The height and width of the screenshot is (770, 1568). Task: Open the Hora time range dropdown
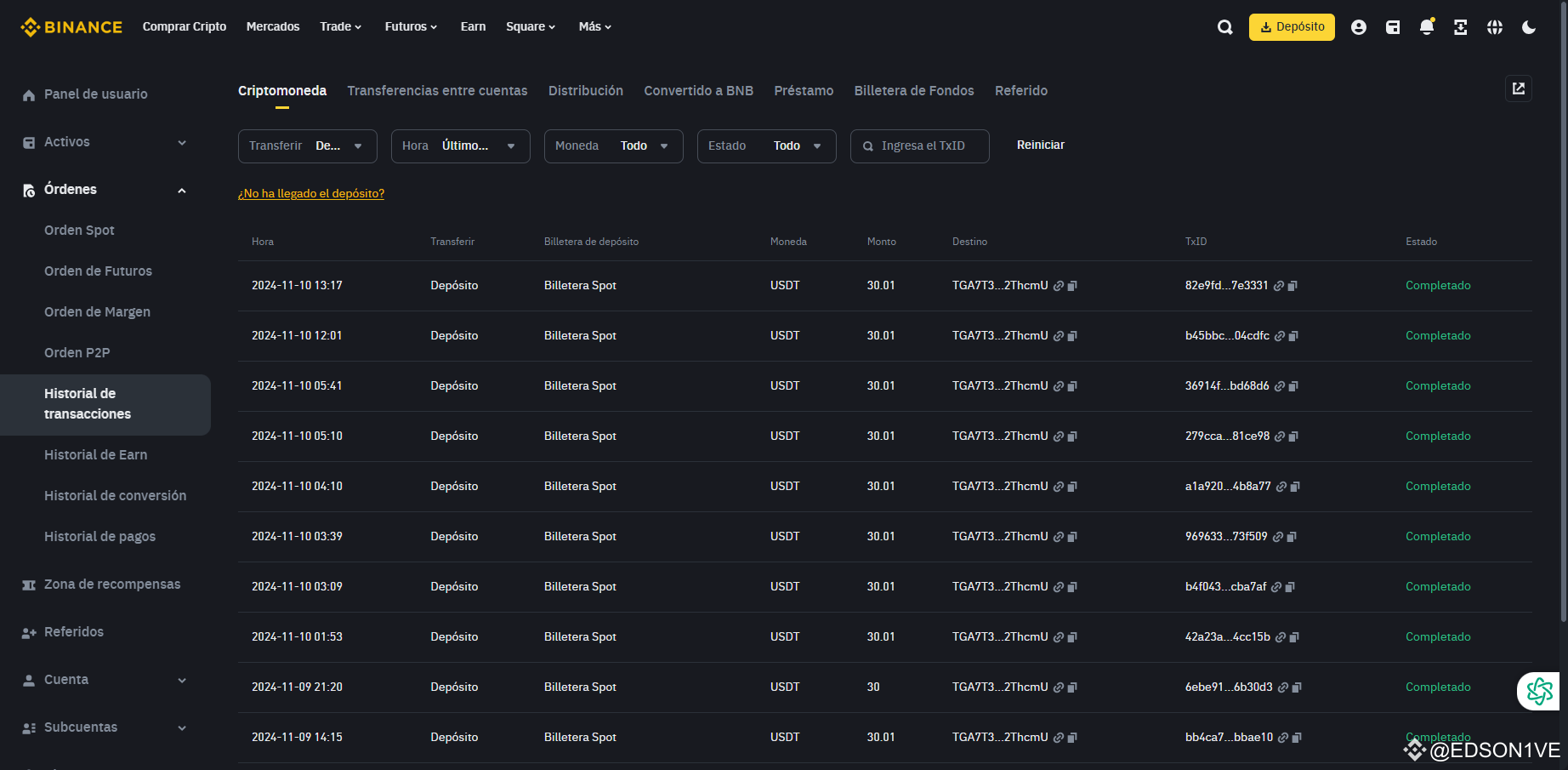pyautogui.click(x=461, y=146)
